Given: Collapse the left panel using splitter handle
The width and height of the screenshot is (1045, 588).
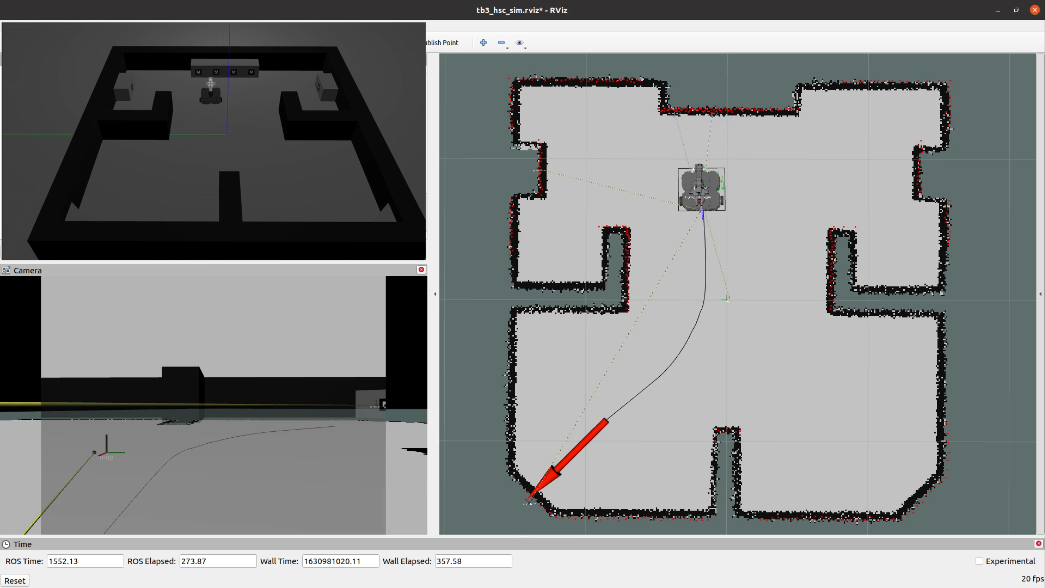Looking at the screenshot, I should (434, 294).
